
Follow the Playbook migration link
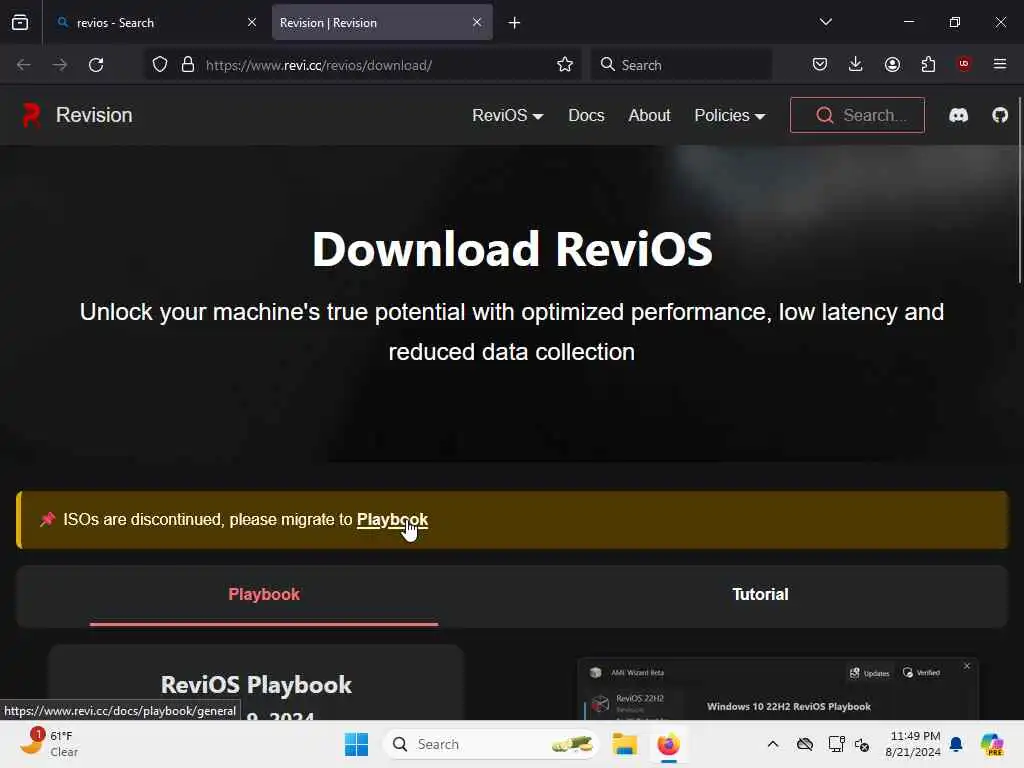pyautogui.click(x=392, y=520)
